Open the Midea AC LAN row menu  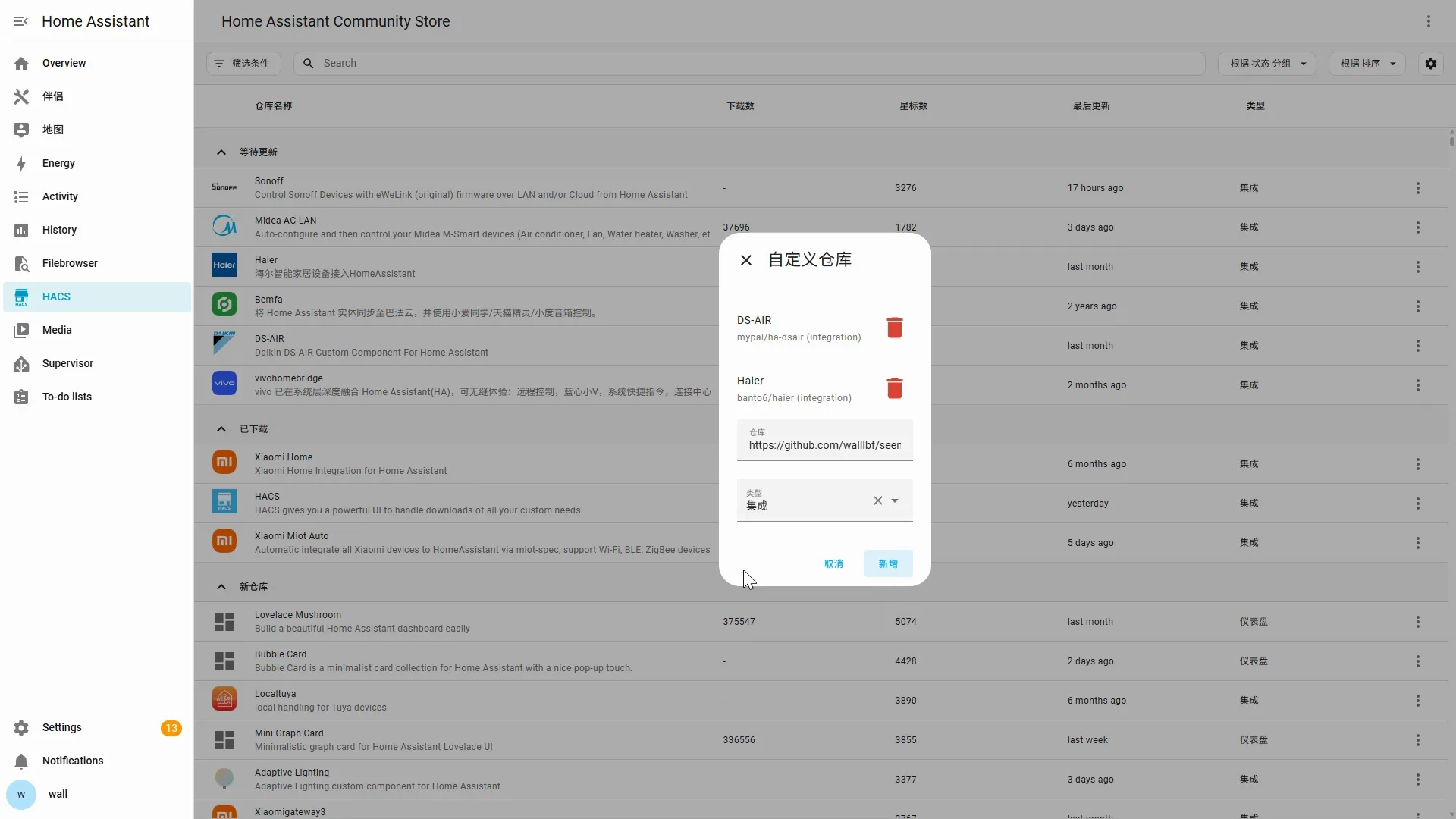click(x=1418, y=227)
